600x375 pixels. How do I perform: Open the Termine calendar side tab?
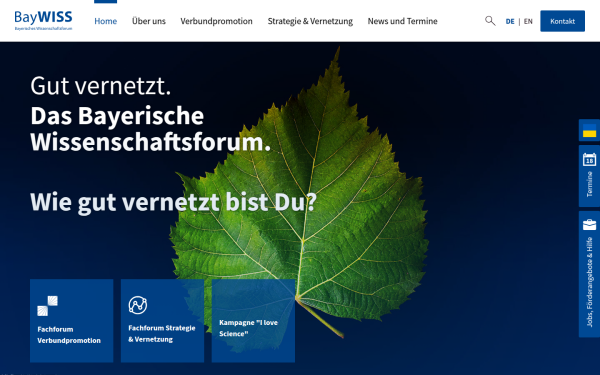(x=589, y=176)
